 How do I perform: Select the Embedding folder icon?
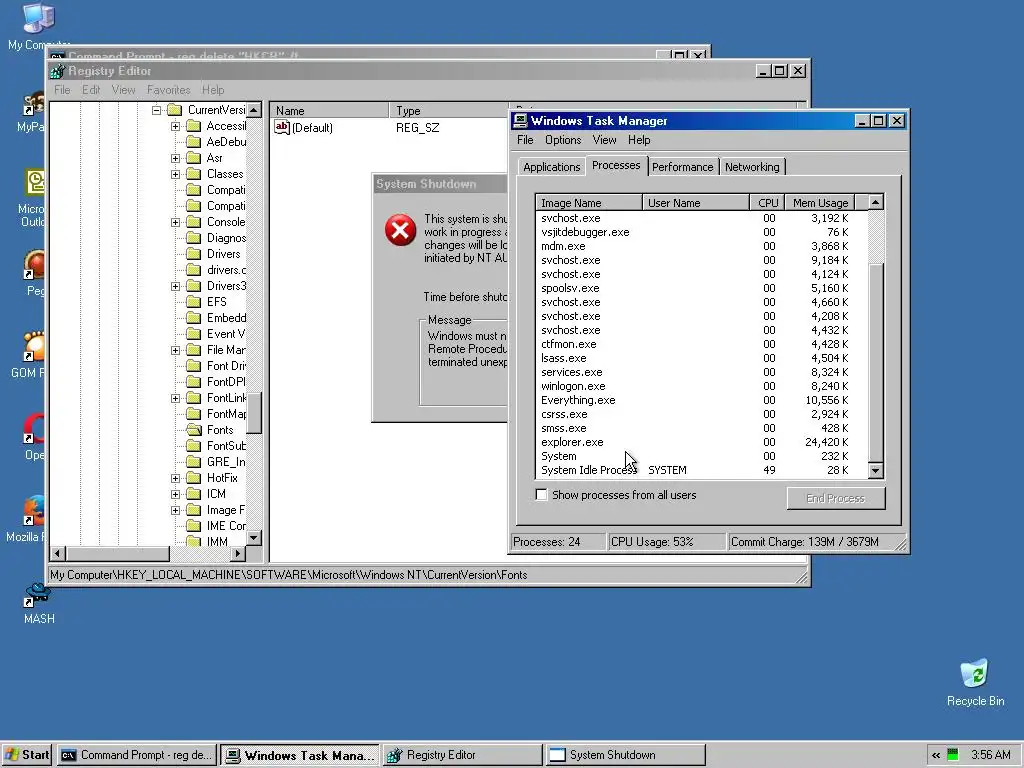pyautogui.click(x=193, y=318)
